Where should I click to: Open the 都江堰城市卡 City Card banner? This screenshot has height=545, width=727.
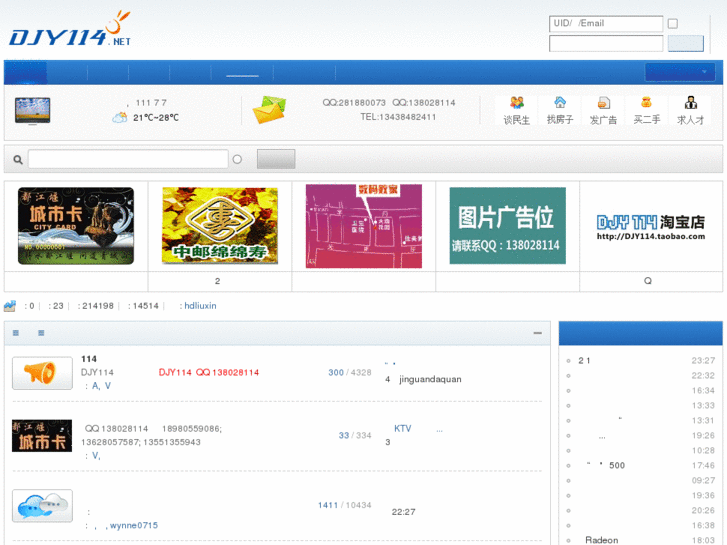pyautogui.click(x=76, y=226)
